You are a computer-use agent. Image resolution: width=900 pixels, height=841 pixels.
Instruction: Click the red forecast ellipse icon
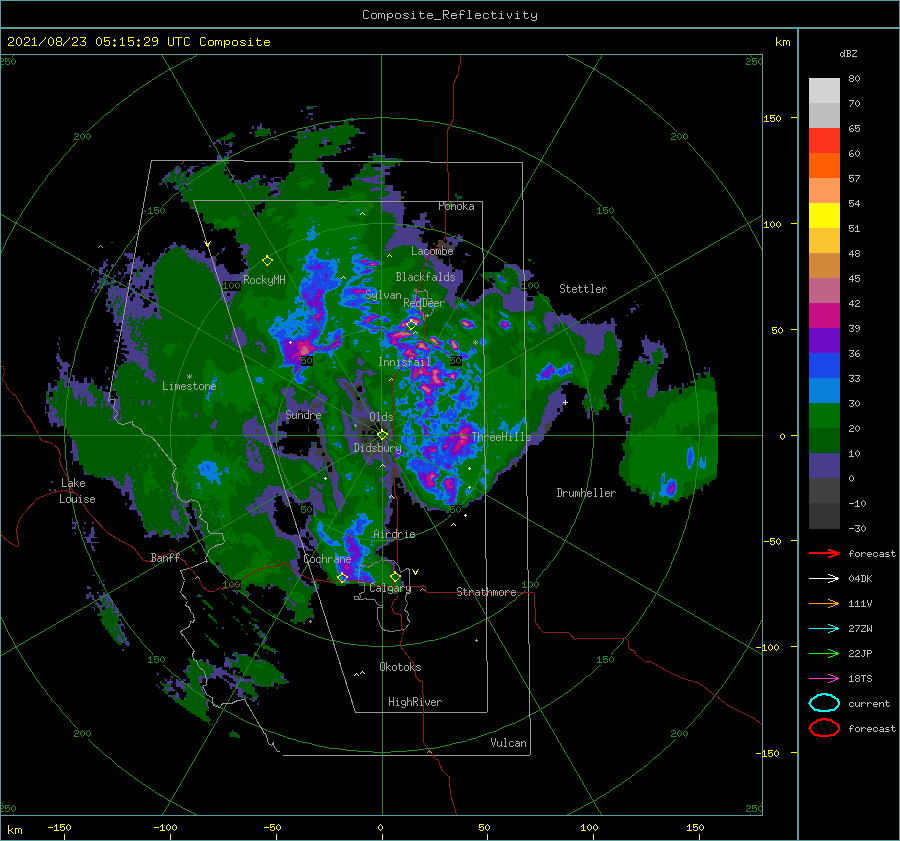tap(824, 728)
